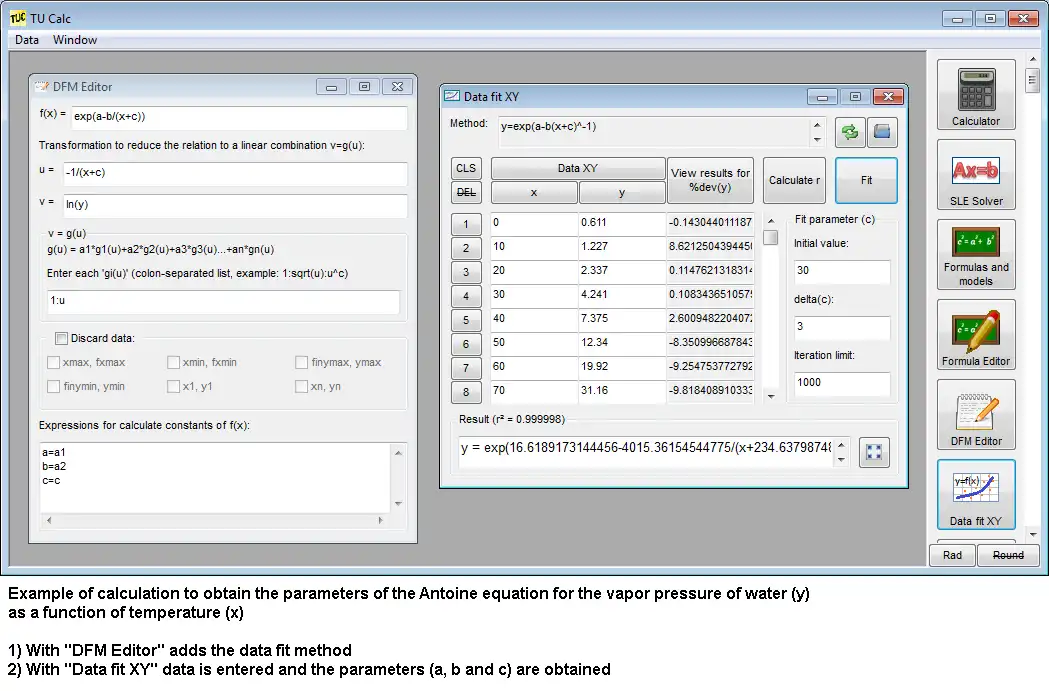Click TU Calc application title icon
Image resolution: width=1049 pixels, height=691 pixels.
click(18, 18)
